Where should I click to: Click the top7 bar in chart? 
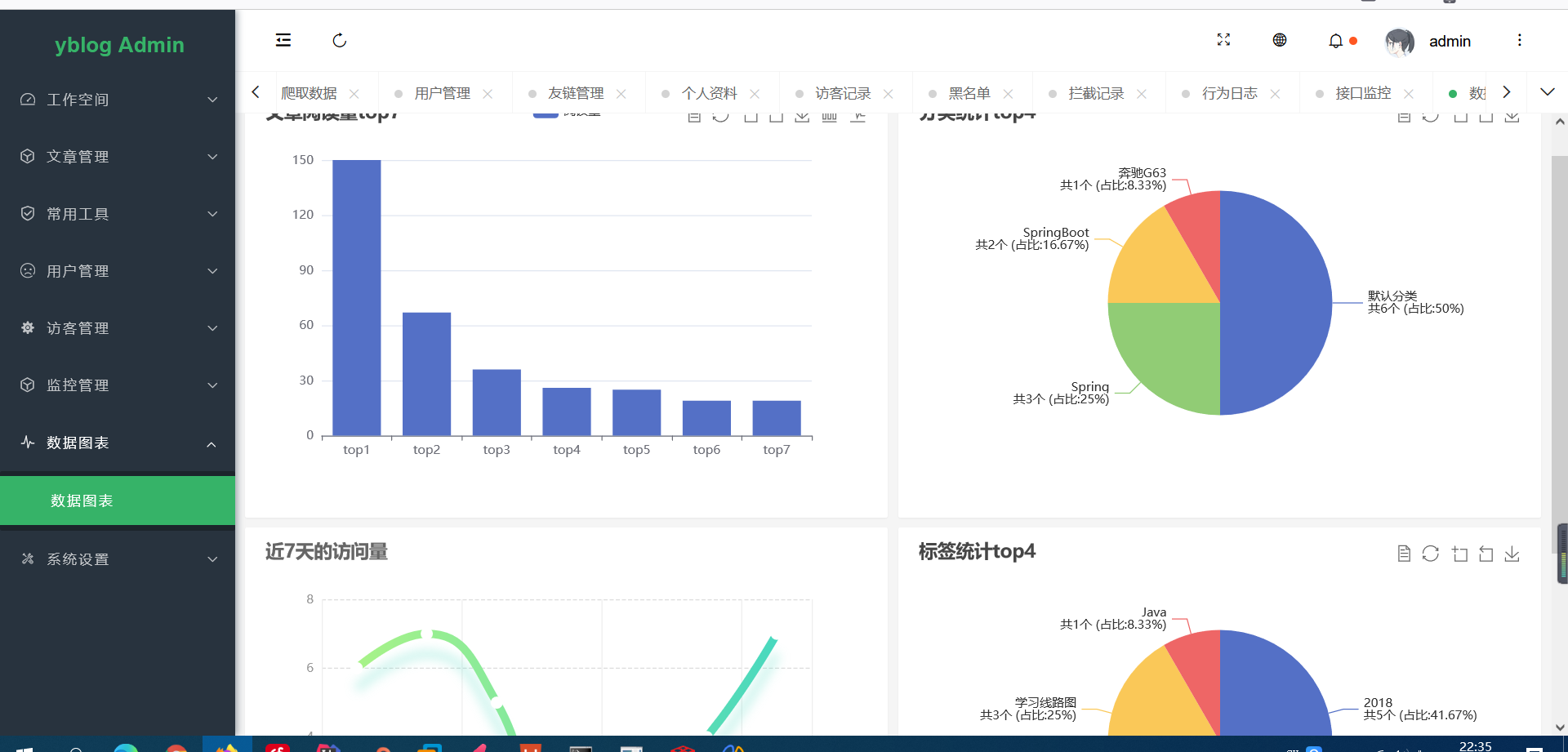[777, 418]
